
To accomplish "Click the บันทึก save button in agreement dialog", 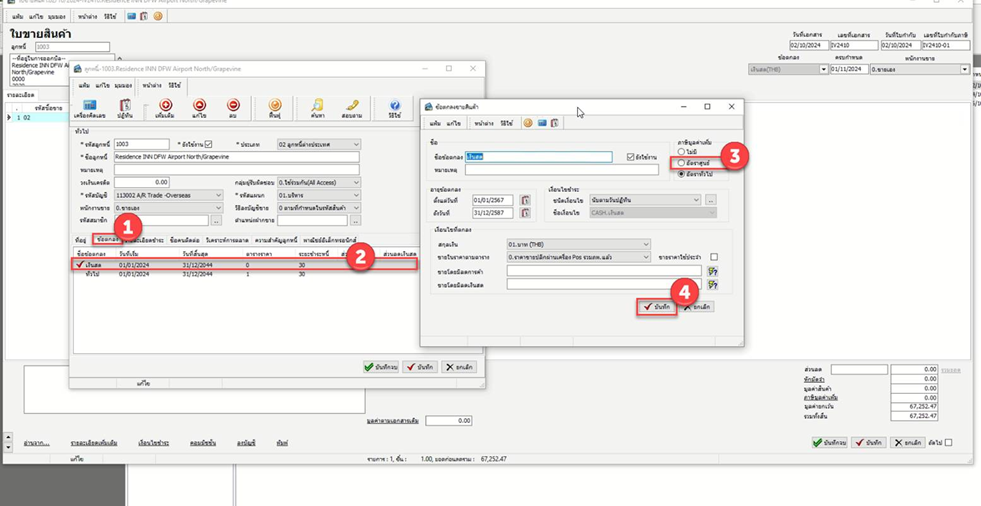I will 657,307.
